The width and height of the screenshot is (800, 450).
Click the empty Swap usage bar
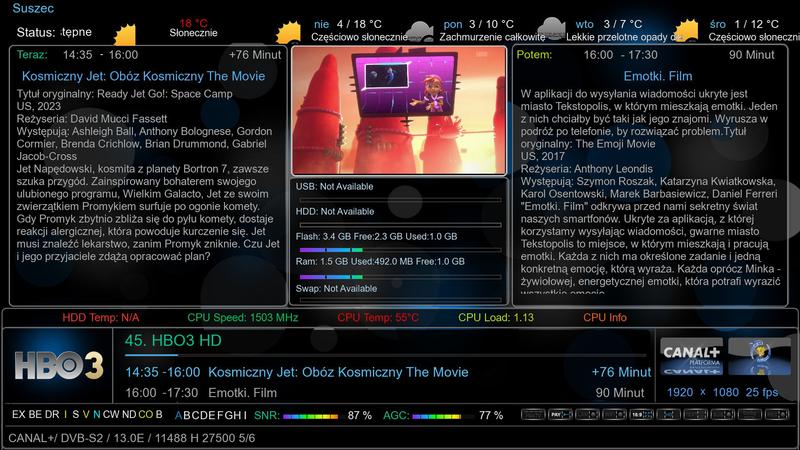click(x=400, y=299)
